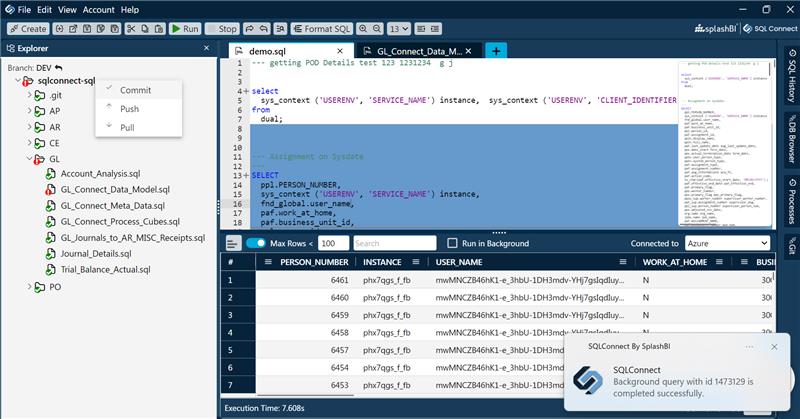
Task: Click the Create connection button
Action: click(28, 29)
